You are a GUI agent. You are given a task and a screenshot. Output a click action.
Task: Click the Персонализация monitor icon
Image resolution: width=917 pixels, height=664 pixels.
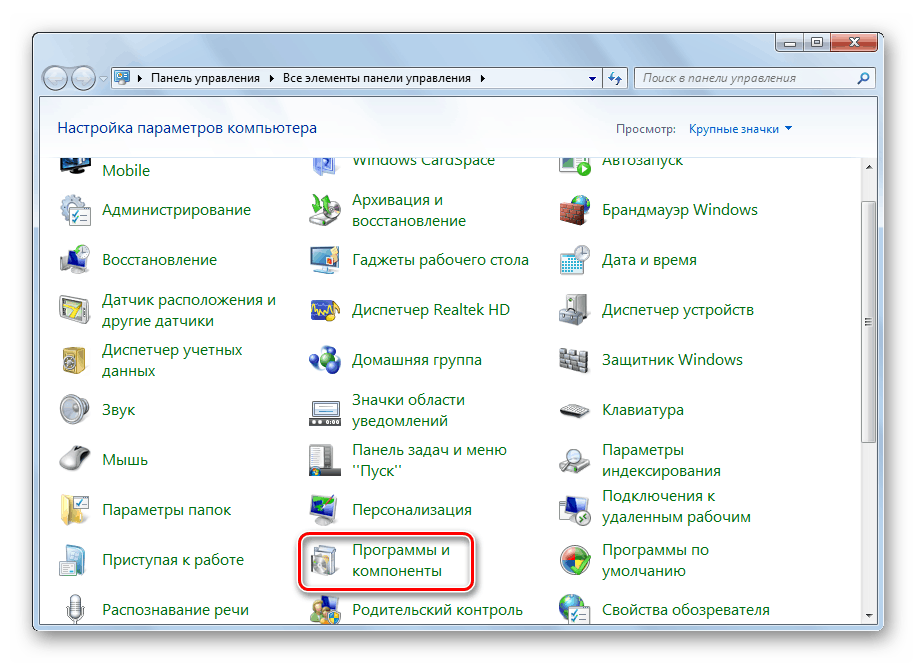pos(325,510)
